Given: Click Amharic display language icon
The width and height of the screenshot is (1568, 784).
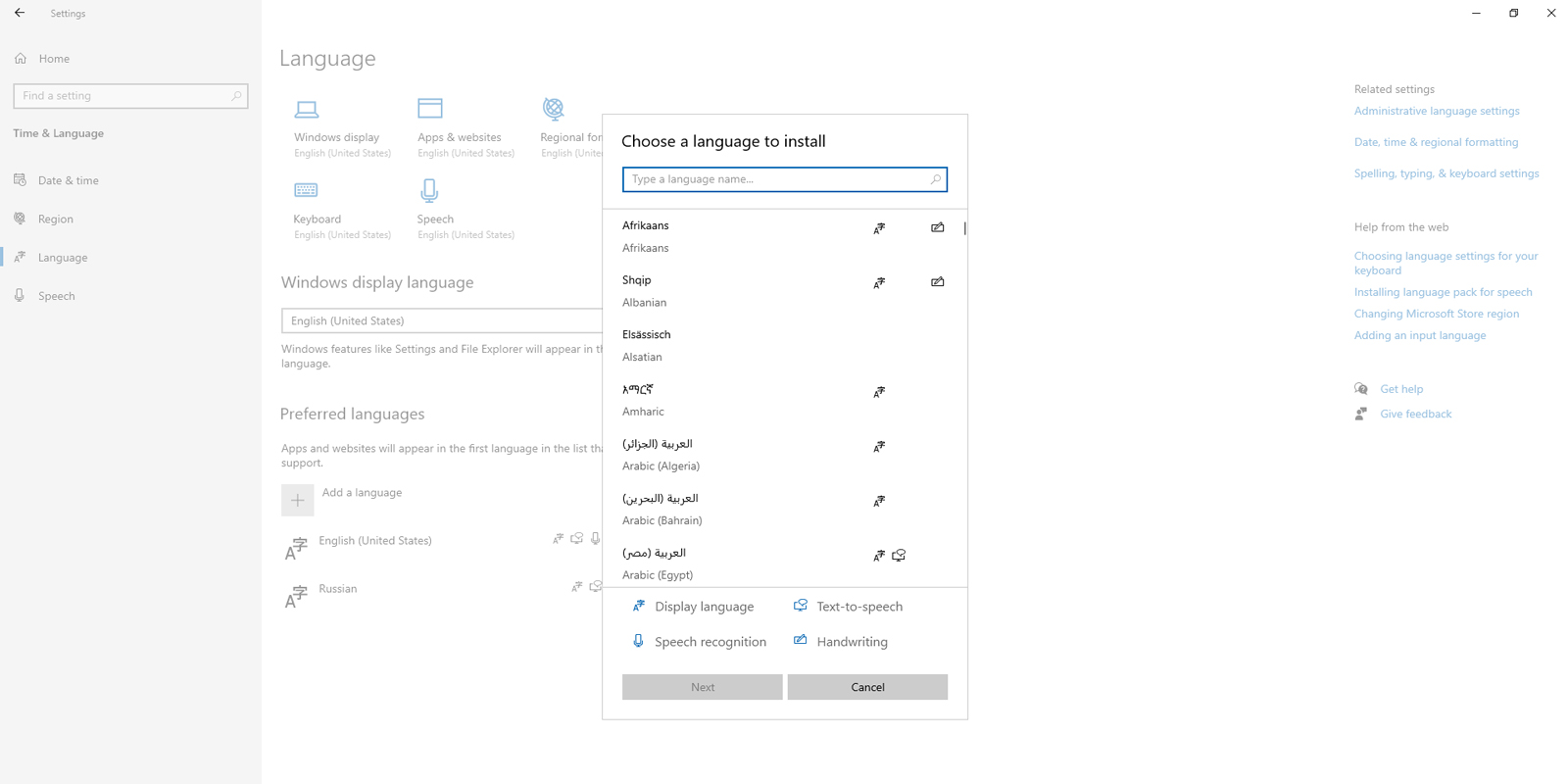Looking at the screenshot, I should (x=879, y=392).
